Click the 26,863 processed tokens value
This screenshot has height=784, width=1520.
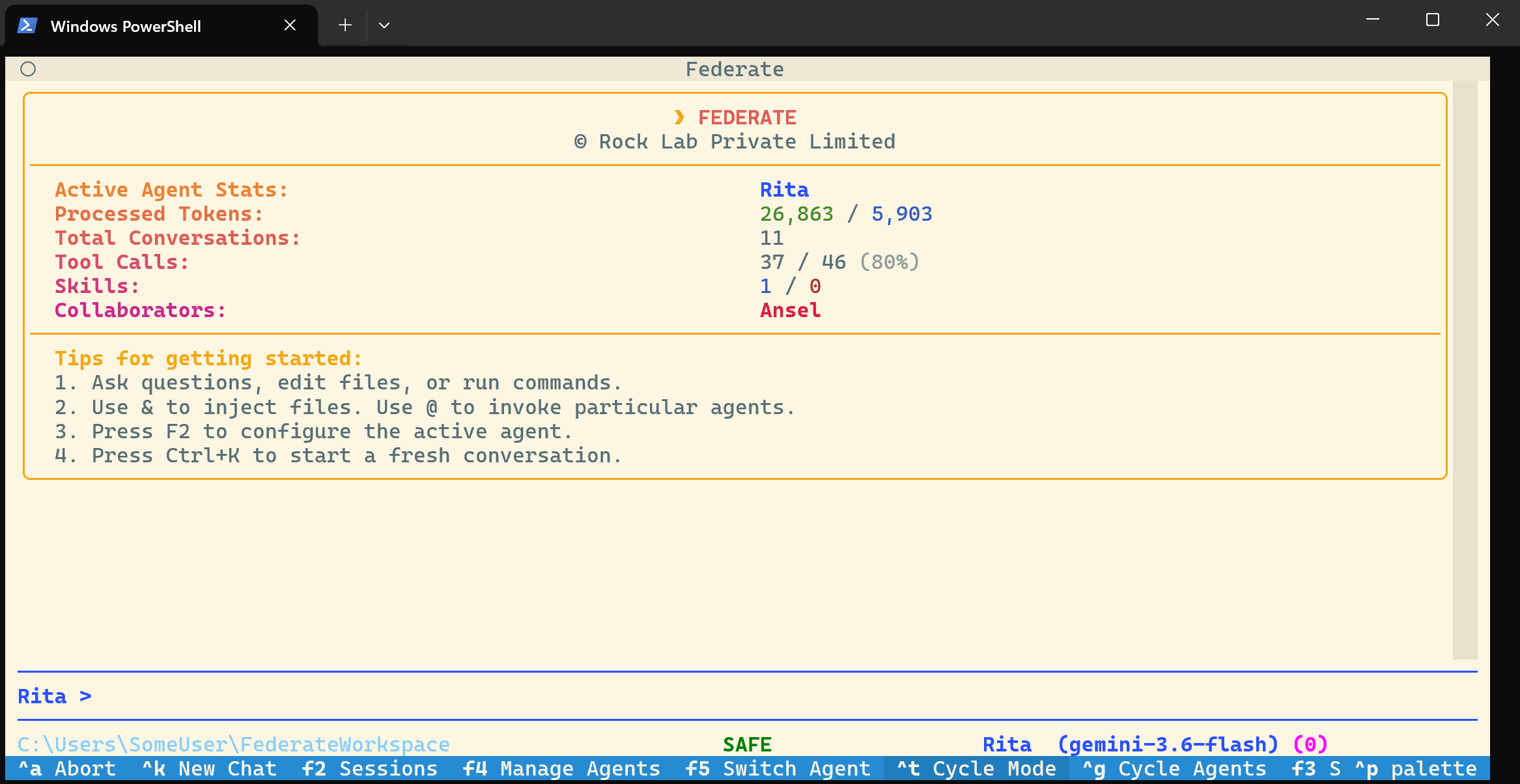click(797, 214)
